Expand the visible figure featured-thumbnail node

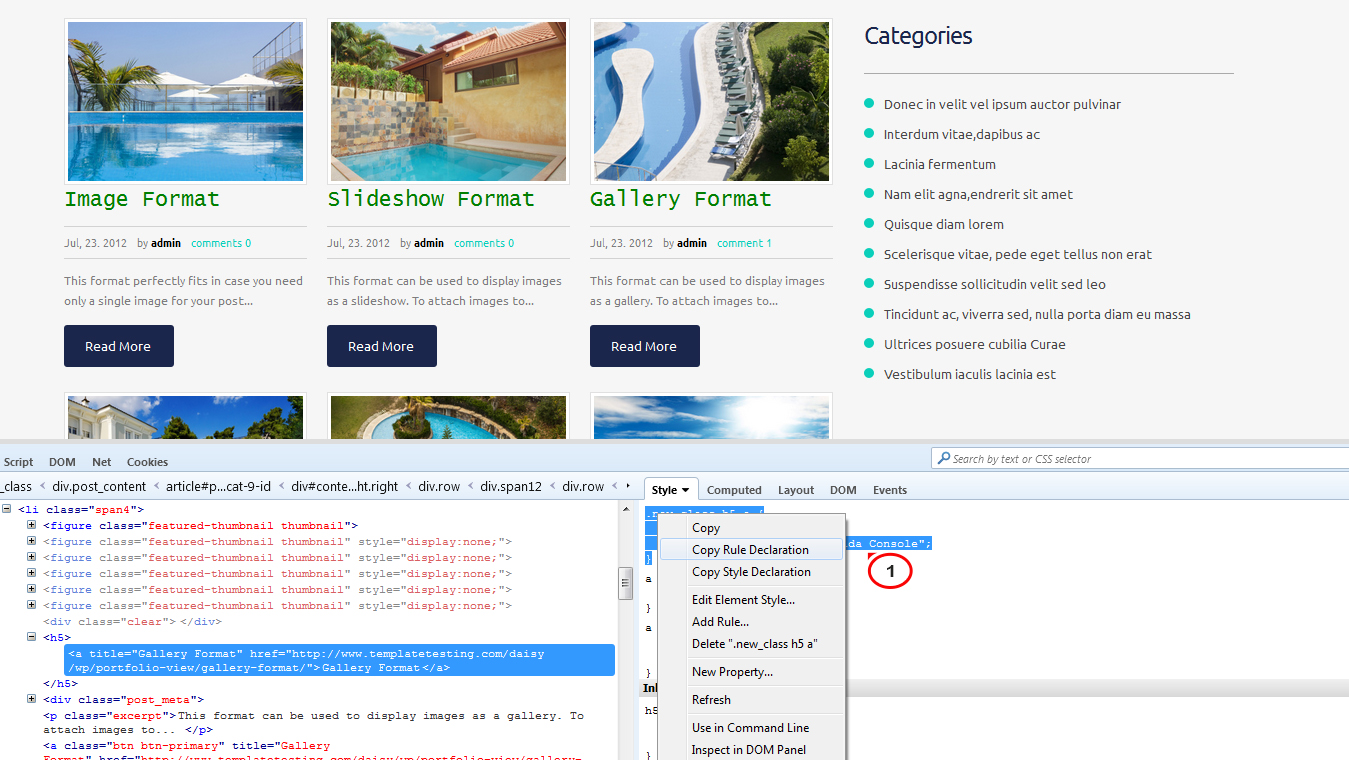point(31,525)
